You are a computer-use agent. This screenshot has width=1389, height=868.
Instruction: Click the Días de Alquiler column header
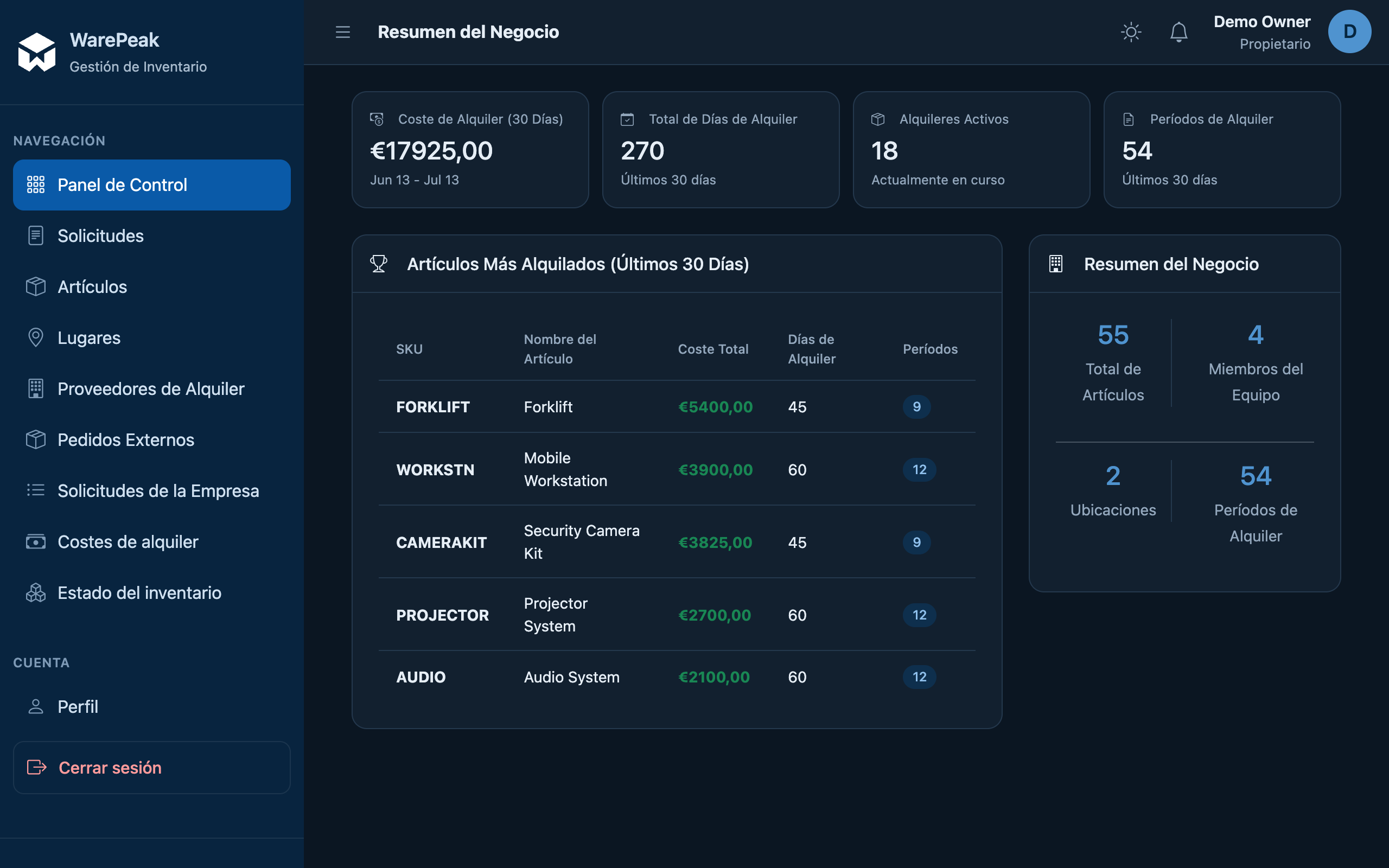(812, 349)
